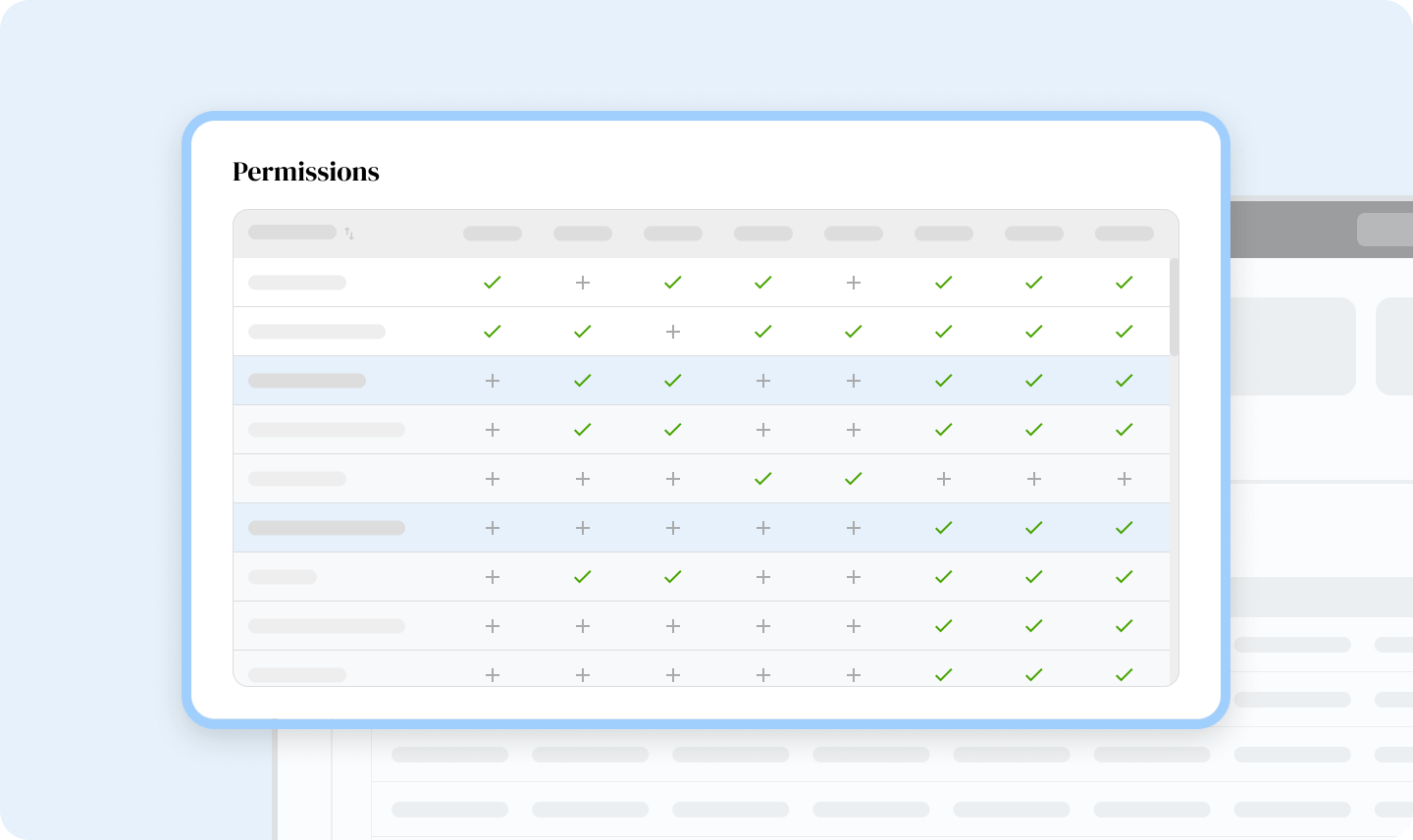Click the plus in row four, fourth permission column

pyautogui.click(x=763, y=430)
